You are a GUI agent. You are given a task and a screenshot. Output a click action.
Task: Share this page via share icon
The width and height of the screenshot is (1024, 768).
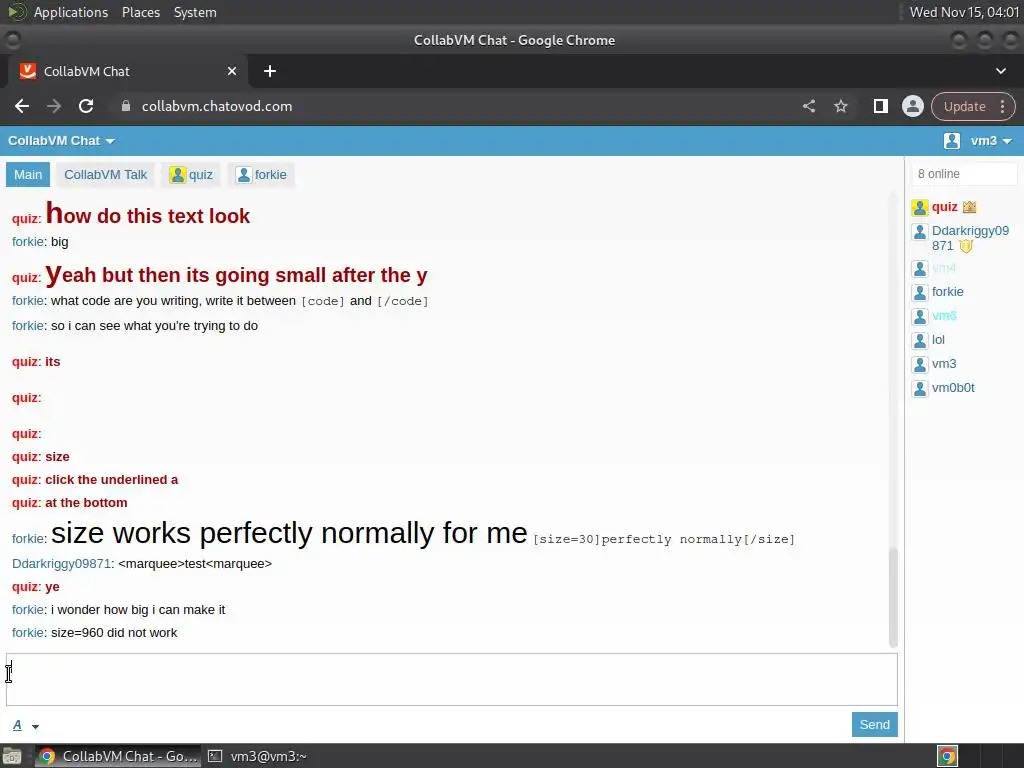pos(809,106)
